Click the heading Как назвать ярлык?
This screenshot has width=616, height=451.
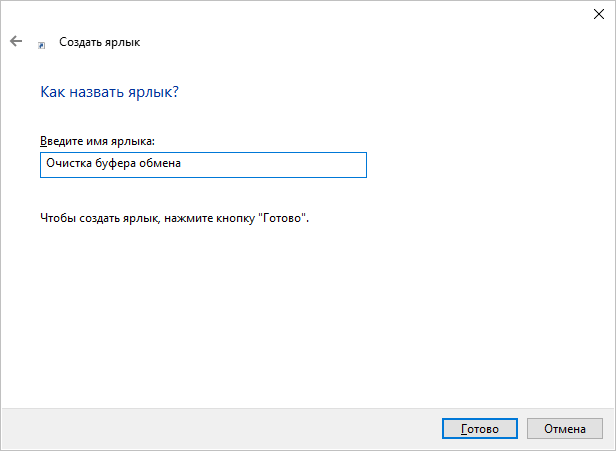pyautogui.click(x=110, y=92)
